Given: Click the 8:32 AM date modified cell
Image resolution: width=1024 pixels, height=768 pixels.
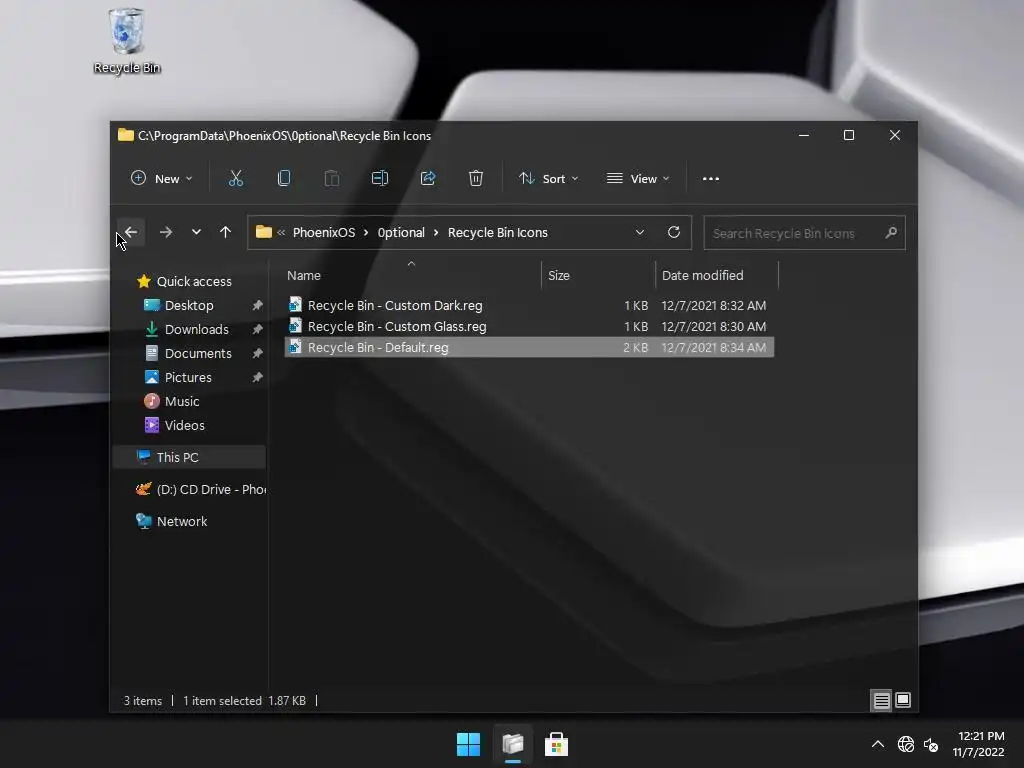Looking at the screenshot, I should [713, 305].
